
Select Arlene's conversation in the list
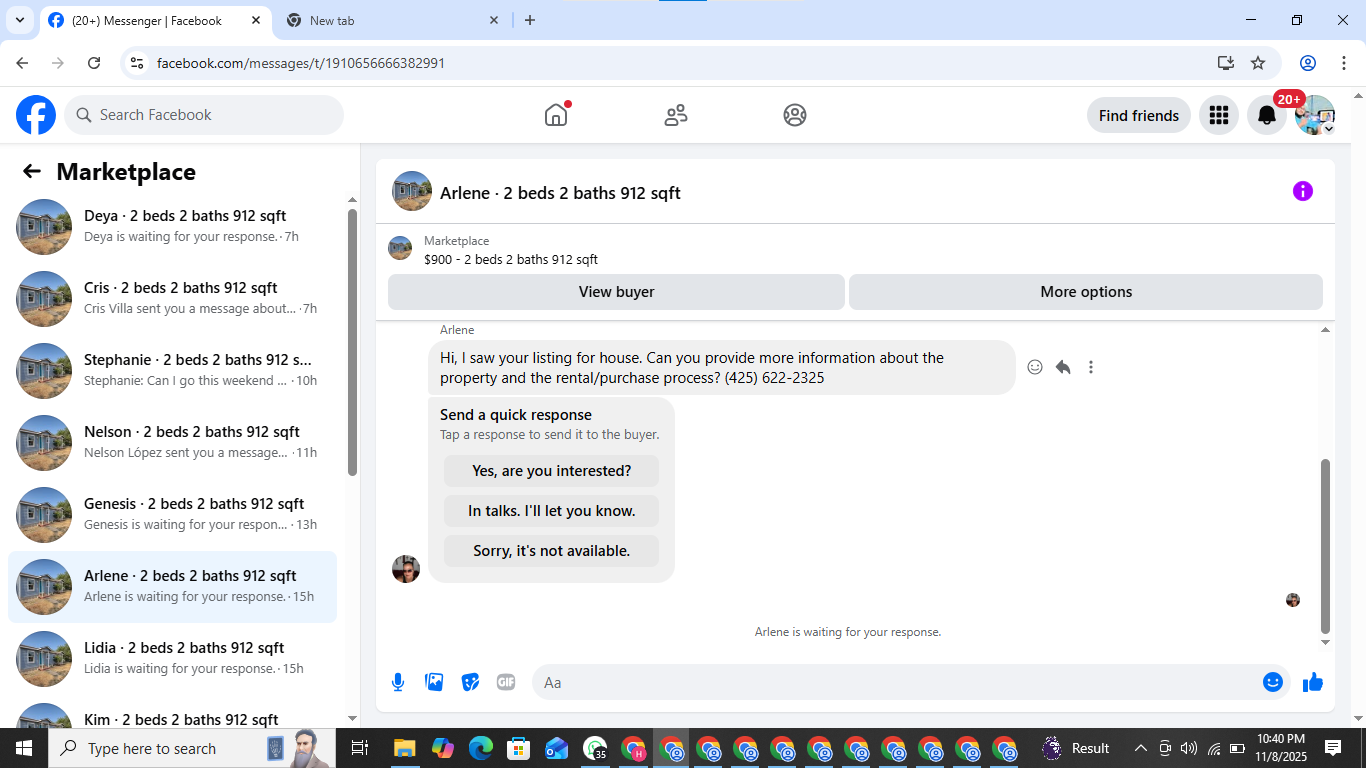[172, 587]
